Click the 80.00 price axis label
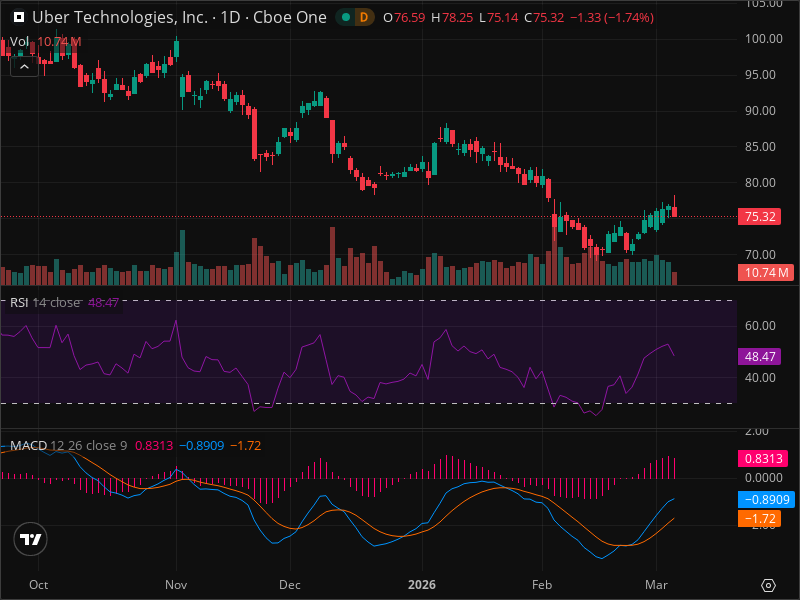The height and width of the screenshot is (600, 800). [x=760, y=182]
